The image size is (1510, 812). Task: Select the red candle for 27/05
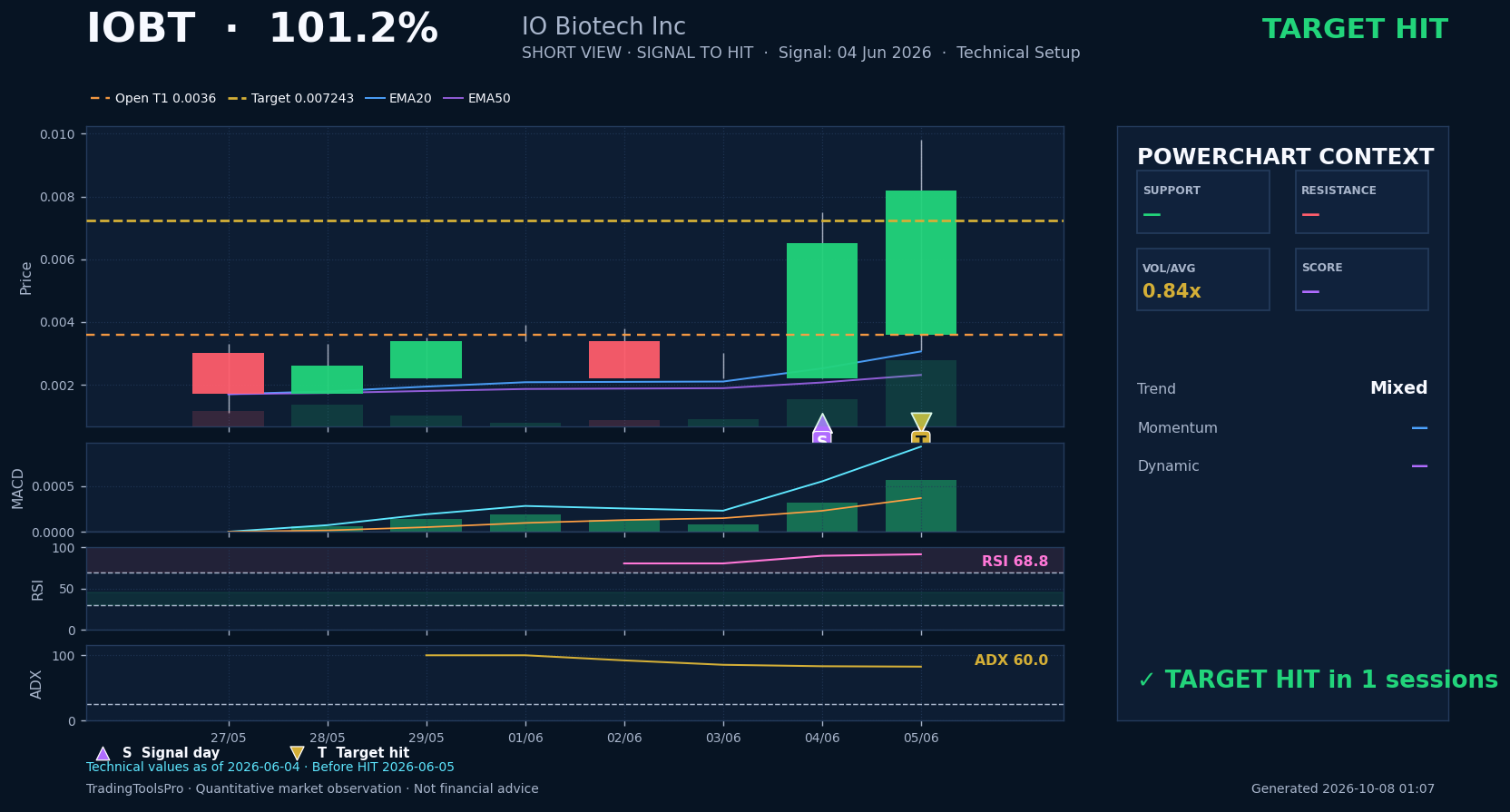[229, 373]
